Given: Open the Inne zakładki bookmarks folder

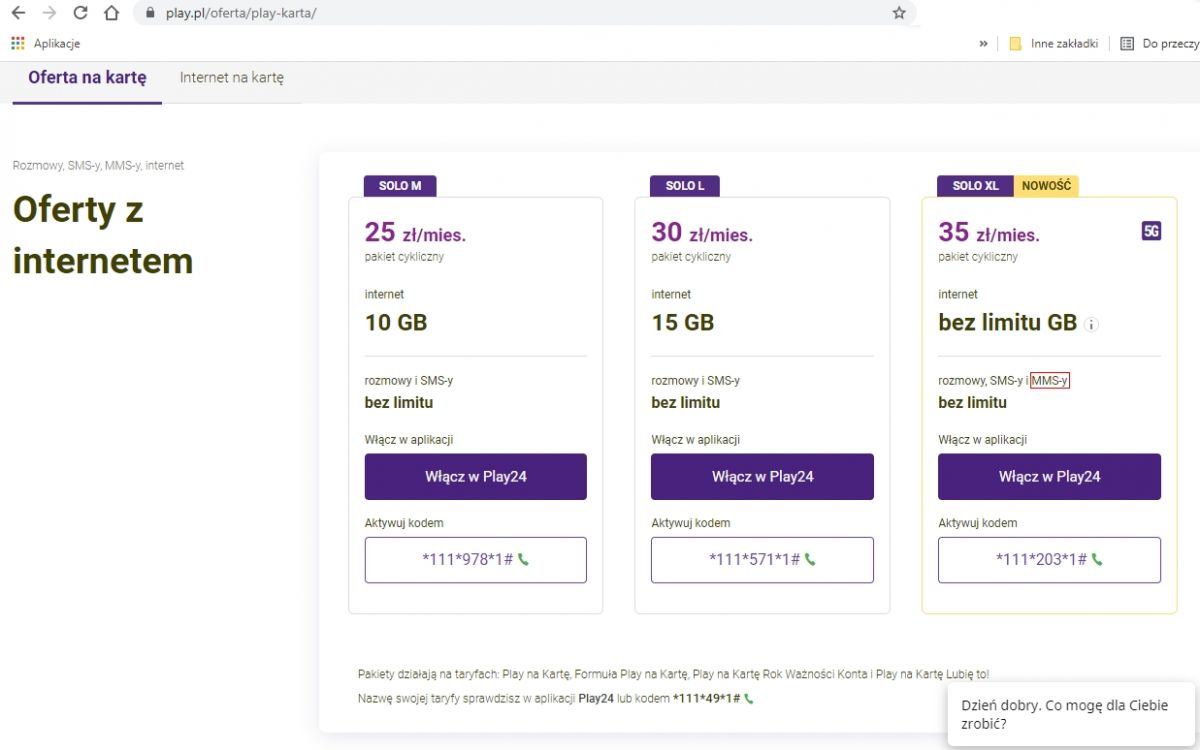Looking at the screenshot, I should click(1053, 43).
